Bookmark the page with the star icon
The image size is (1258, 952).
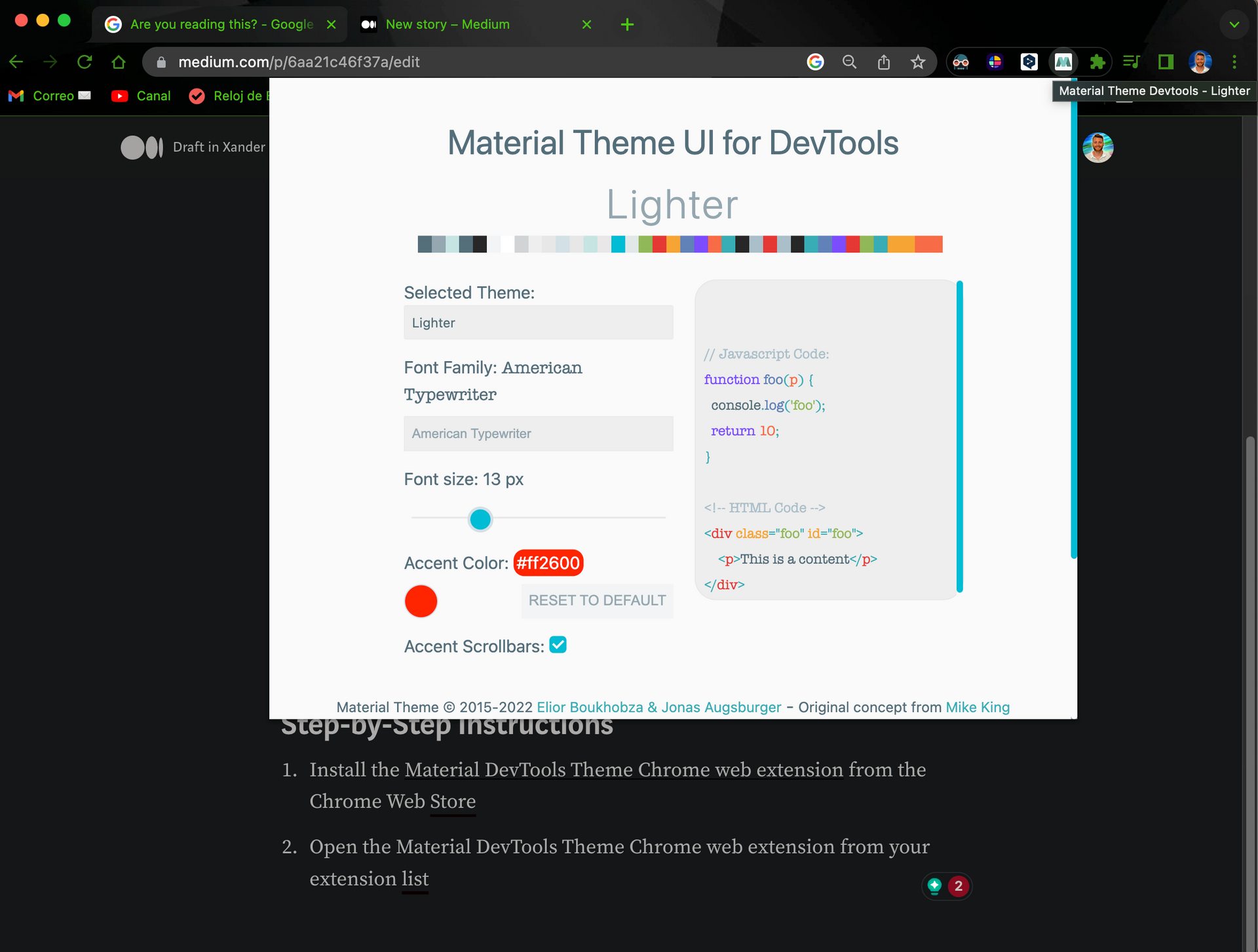coord(918,62)
